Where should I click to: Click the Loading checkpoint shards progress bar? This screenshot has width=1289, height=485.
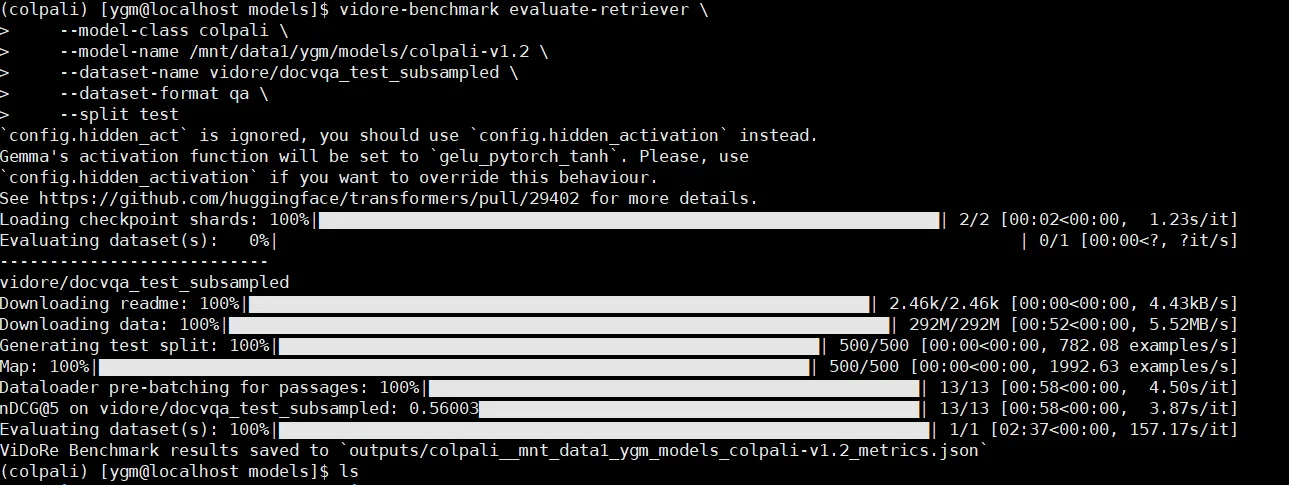[629, 219]
